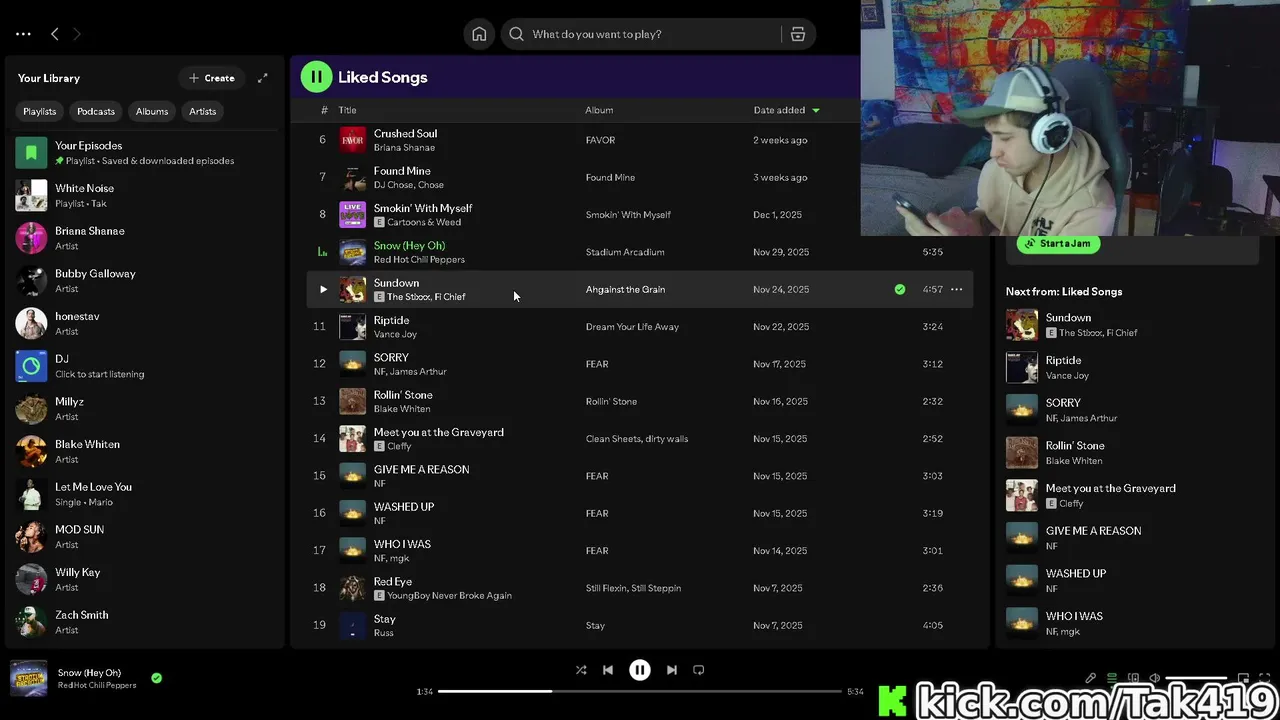This screenshot has width=1280, height=720.
Task: Go back with the left arrow
Action: tap(54, 34)
